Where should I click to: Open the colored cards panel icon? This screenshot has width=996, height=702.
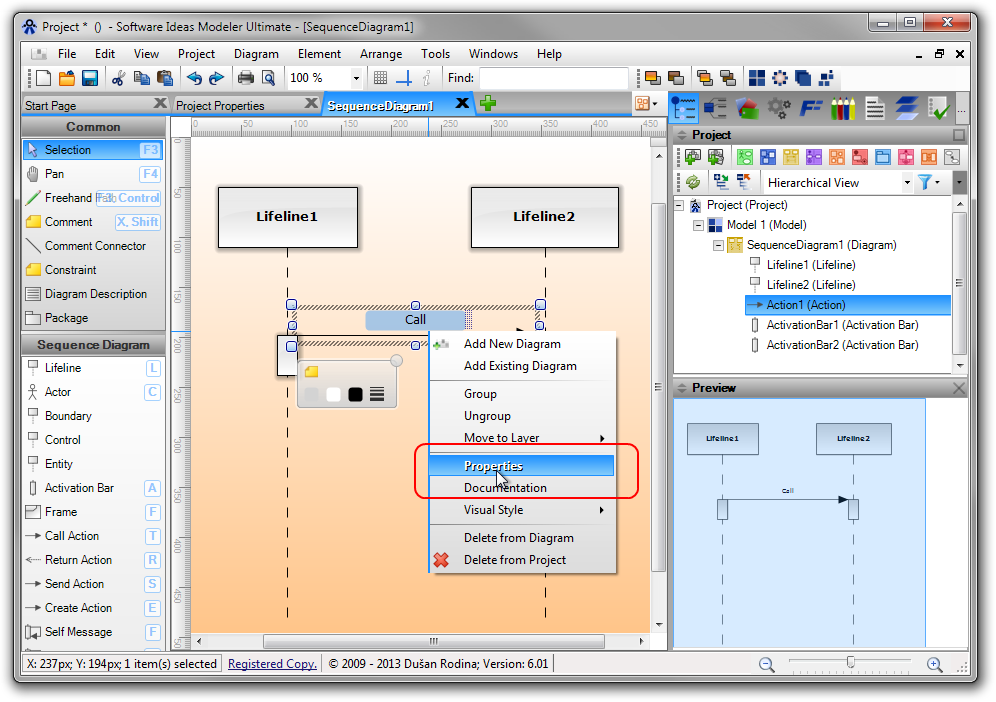[x=747, y=109]
